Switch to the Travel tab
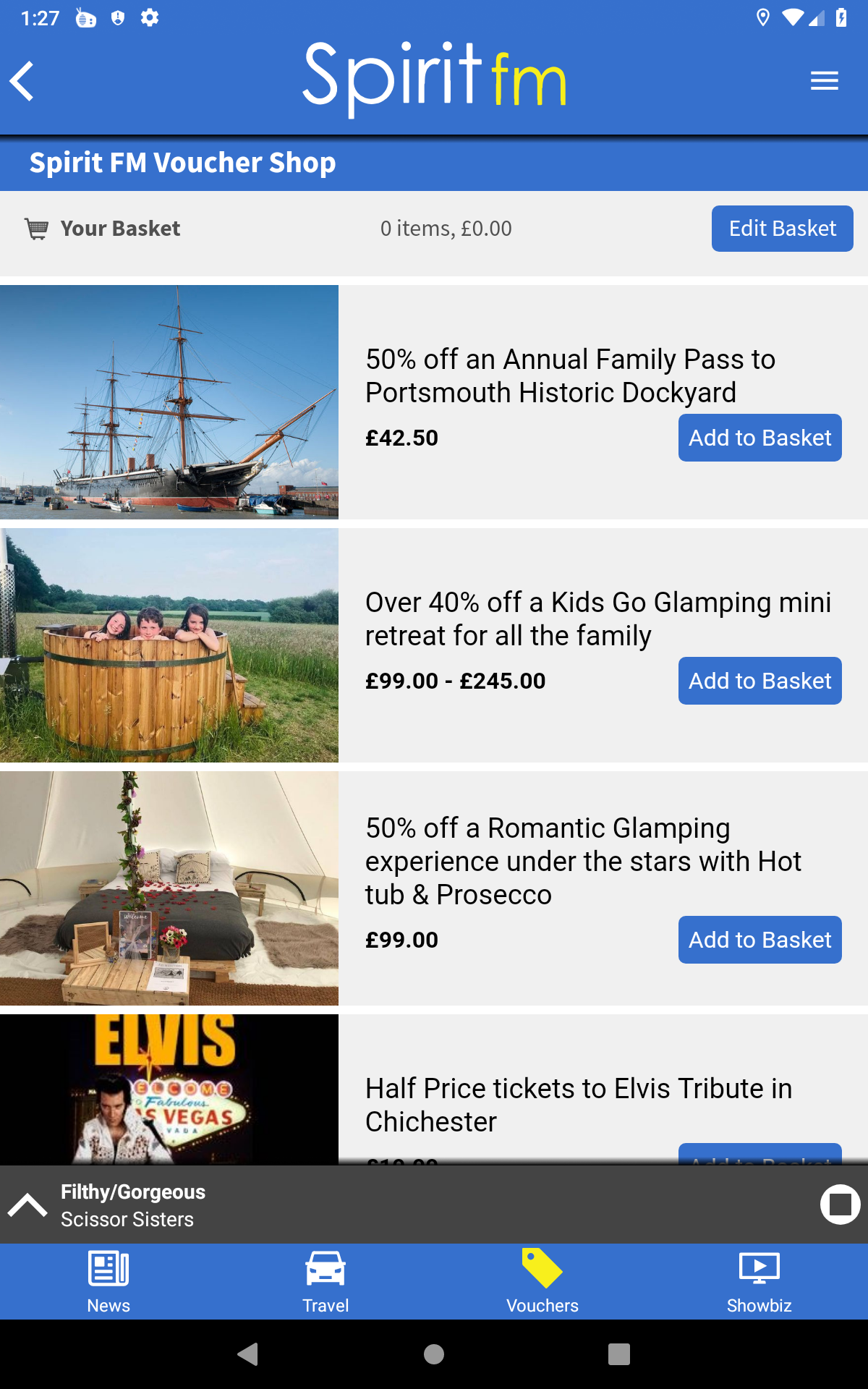This screenshot has height=1389, width=868. point(325,1281)
